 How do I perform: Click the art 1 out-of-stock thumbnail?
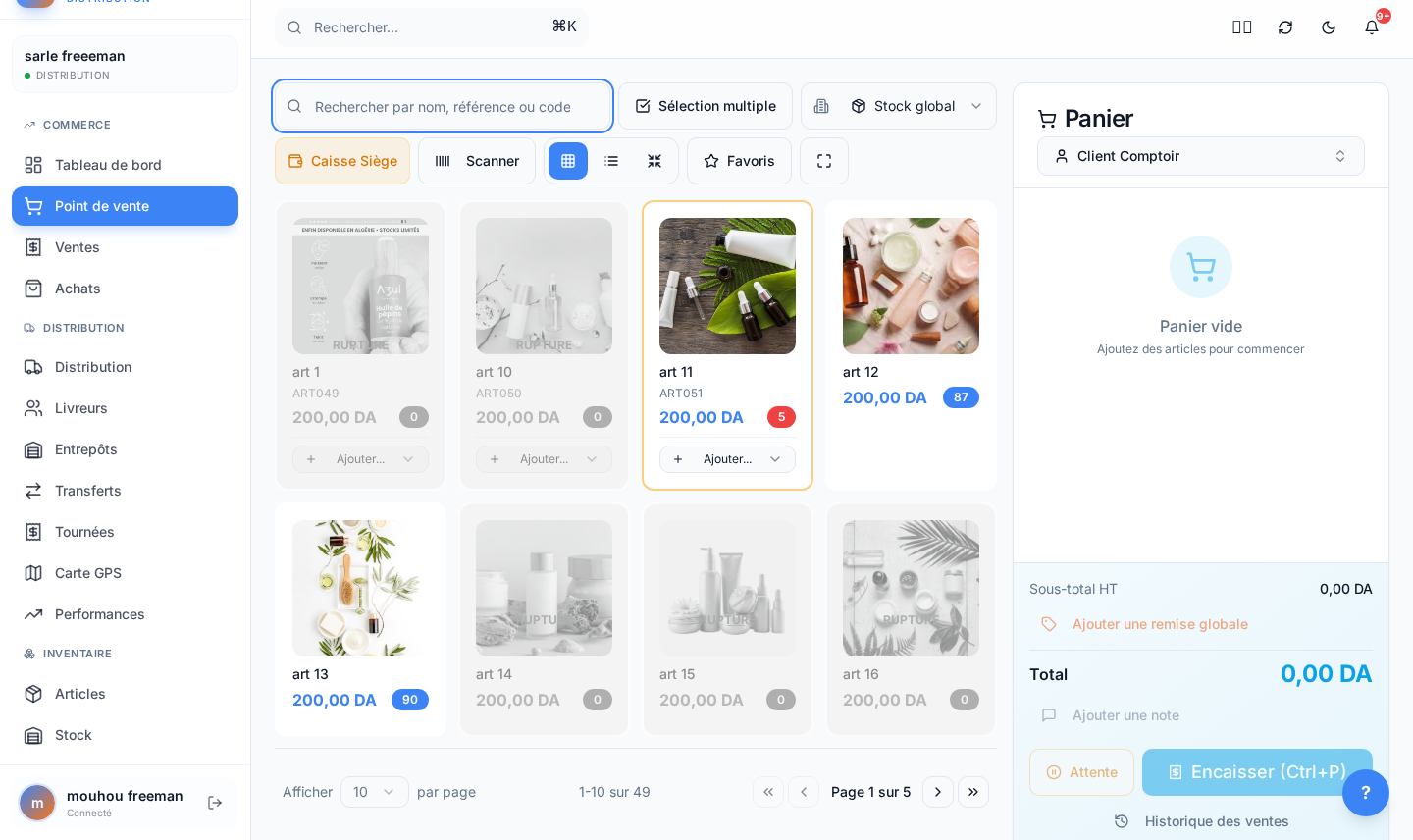click(x=360, y=286)
